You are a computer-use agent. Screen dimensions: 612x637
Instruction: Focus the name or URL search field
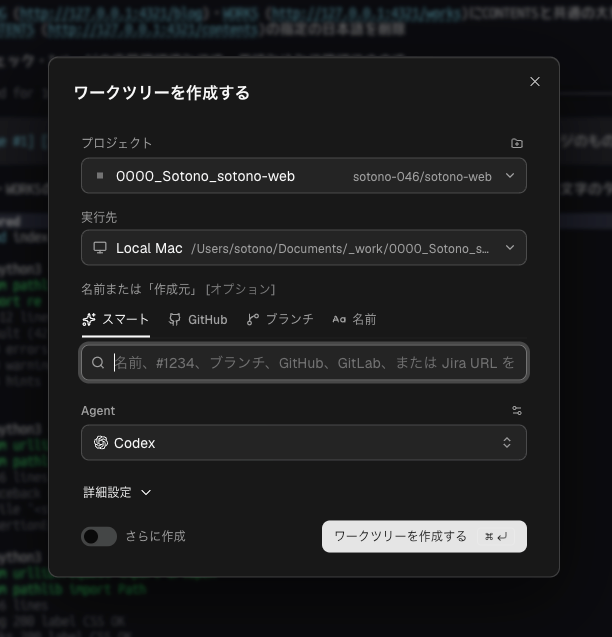(x=304, y=362)
